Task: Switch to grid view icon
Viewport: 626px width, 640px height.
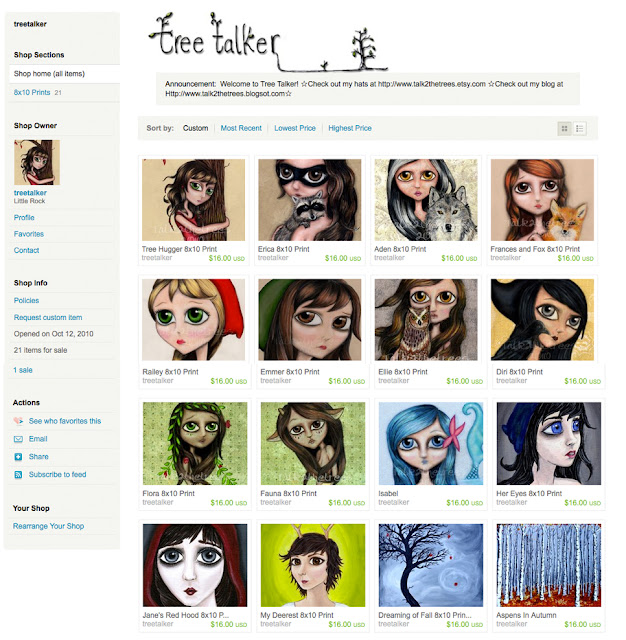Action: 564,129
